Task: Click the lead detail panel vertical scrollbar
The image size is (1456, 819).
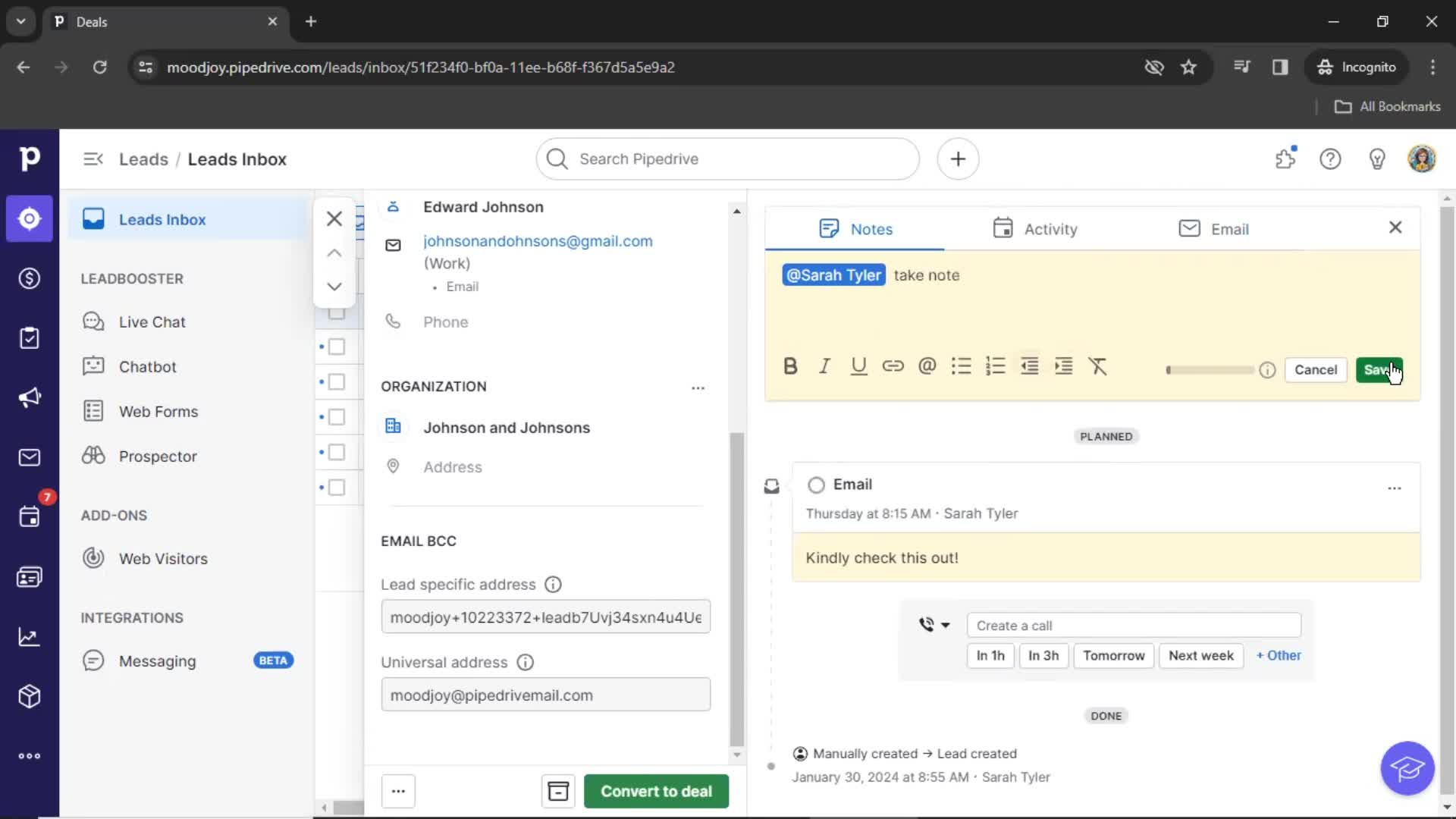Action: (x=736, y=589)
